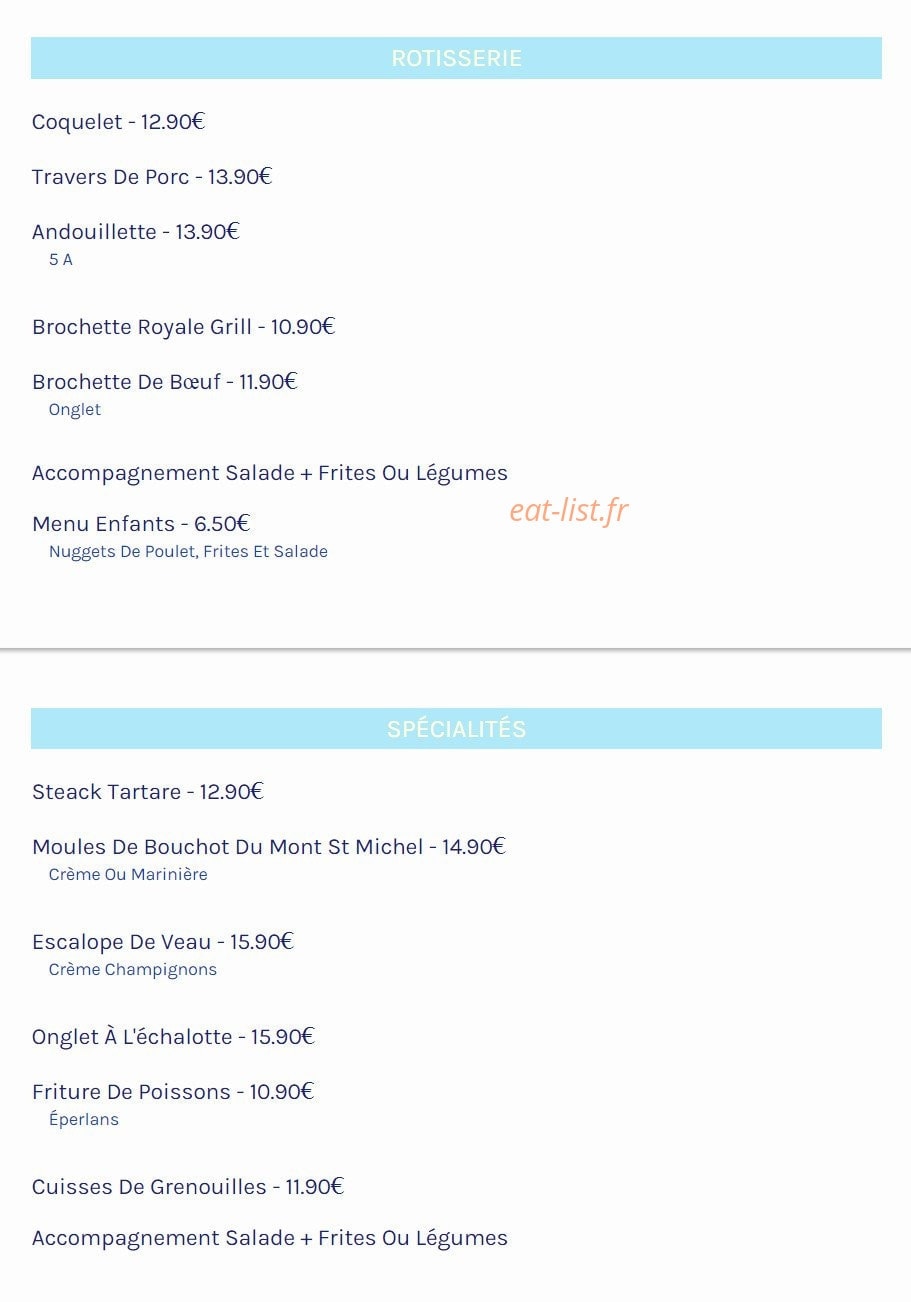Open the eat-list.fr watermark link
This screenshot has height=1302, width=911.
tap(569, 510)
